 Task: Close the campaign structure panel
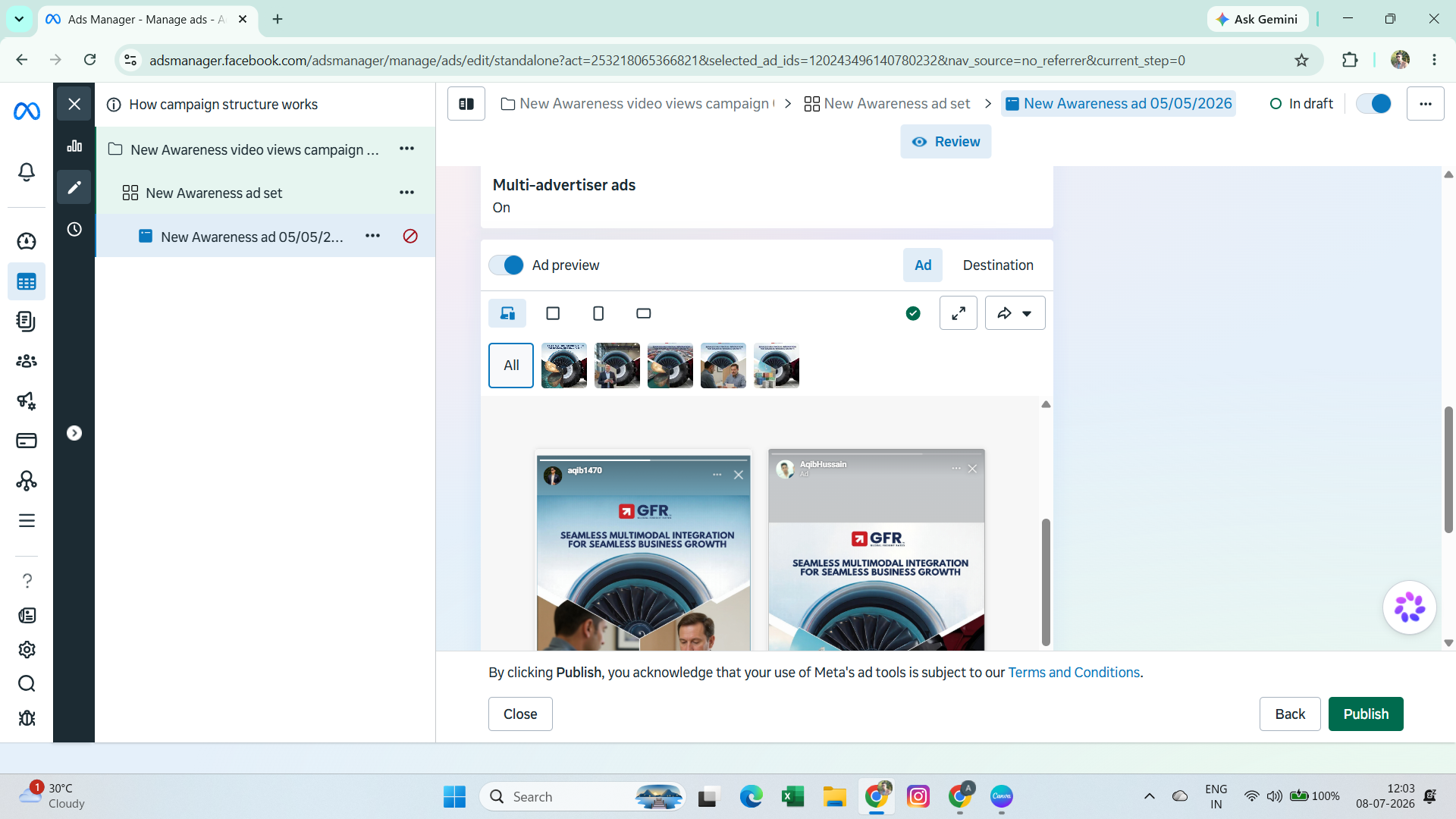click(74, 104)
